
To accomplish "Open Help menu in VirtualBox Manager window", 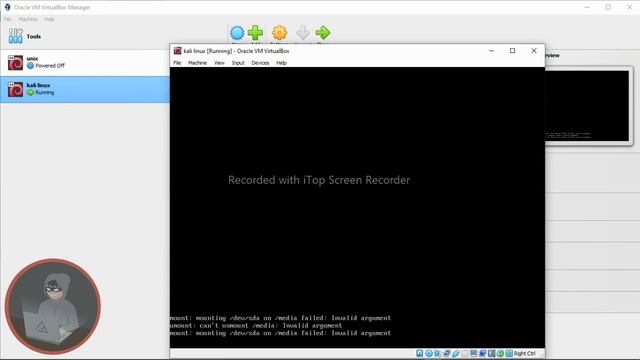I will (x=49, y=19).
